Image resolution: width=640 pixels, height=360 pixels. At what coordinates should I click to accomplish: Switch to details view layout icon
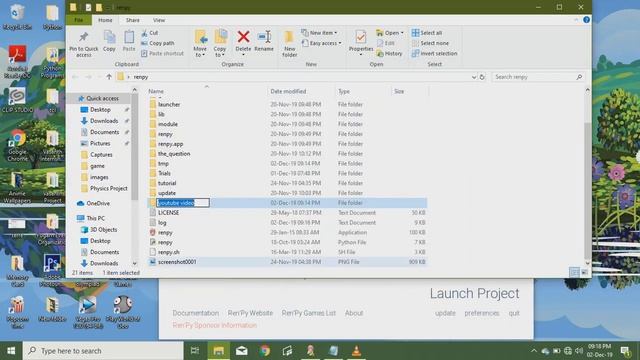tap(574, 272)
